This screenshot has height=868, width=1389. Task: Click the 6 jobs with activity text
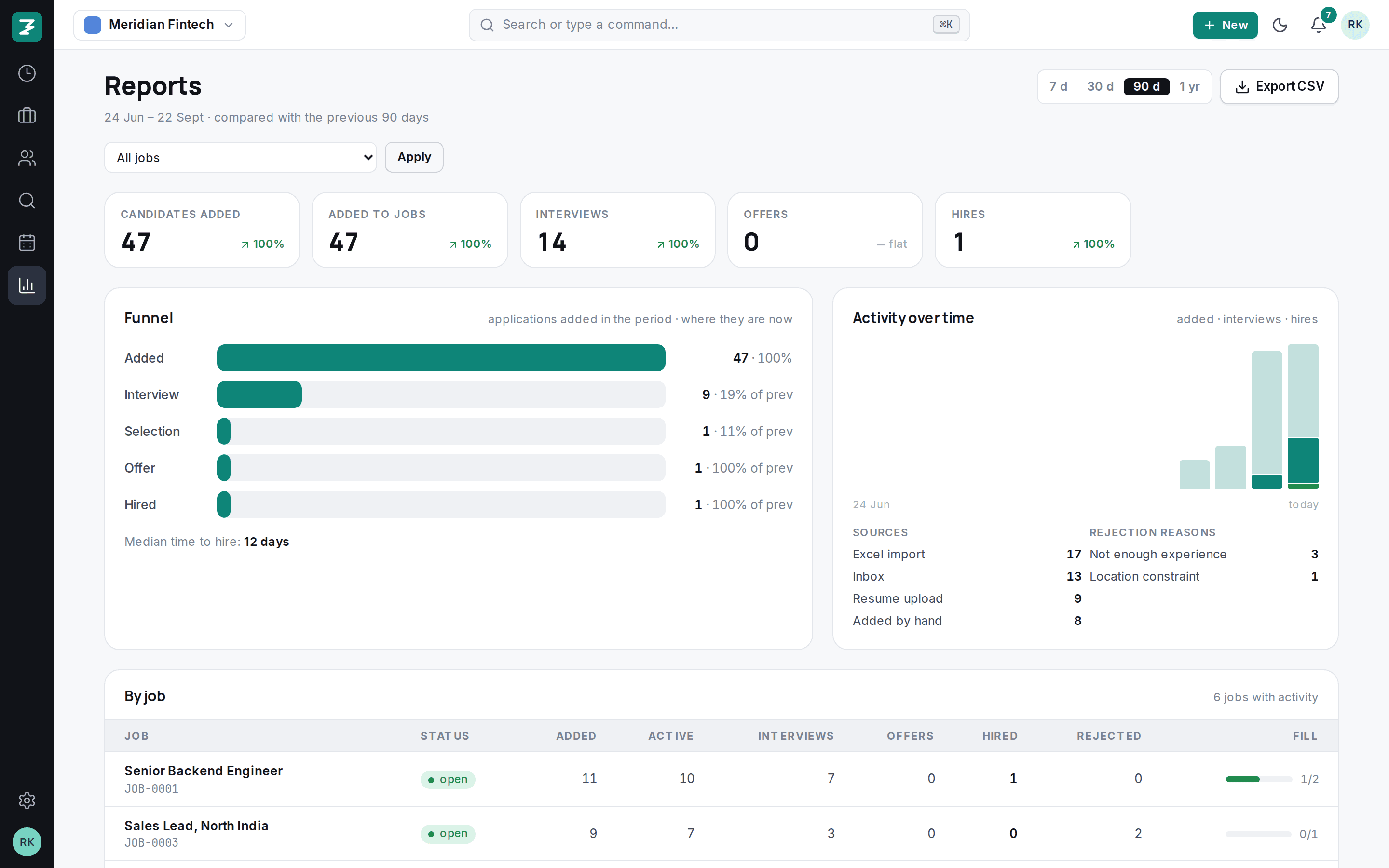click(1265, 697)
